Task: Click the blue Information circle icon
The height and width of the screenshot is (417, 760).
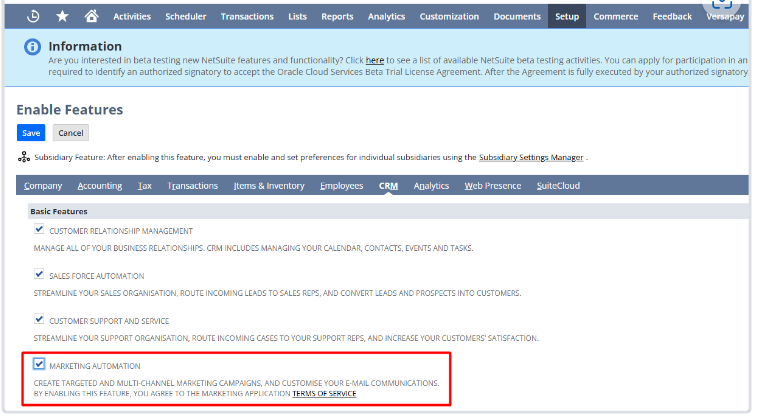Action: coord(33,48)
